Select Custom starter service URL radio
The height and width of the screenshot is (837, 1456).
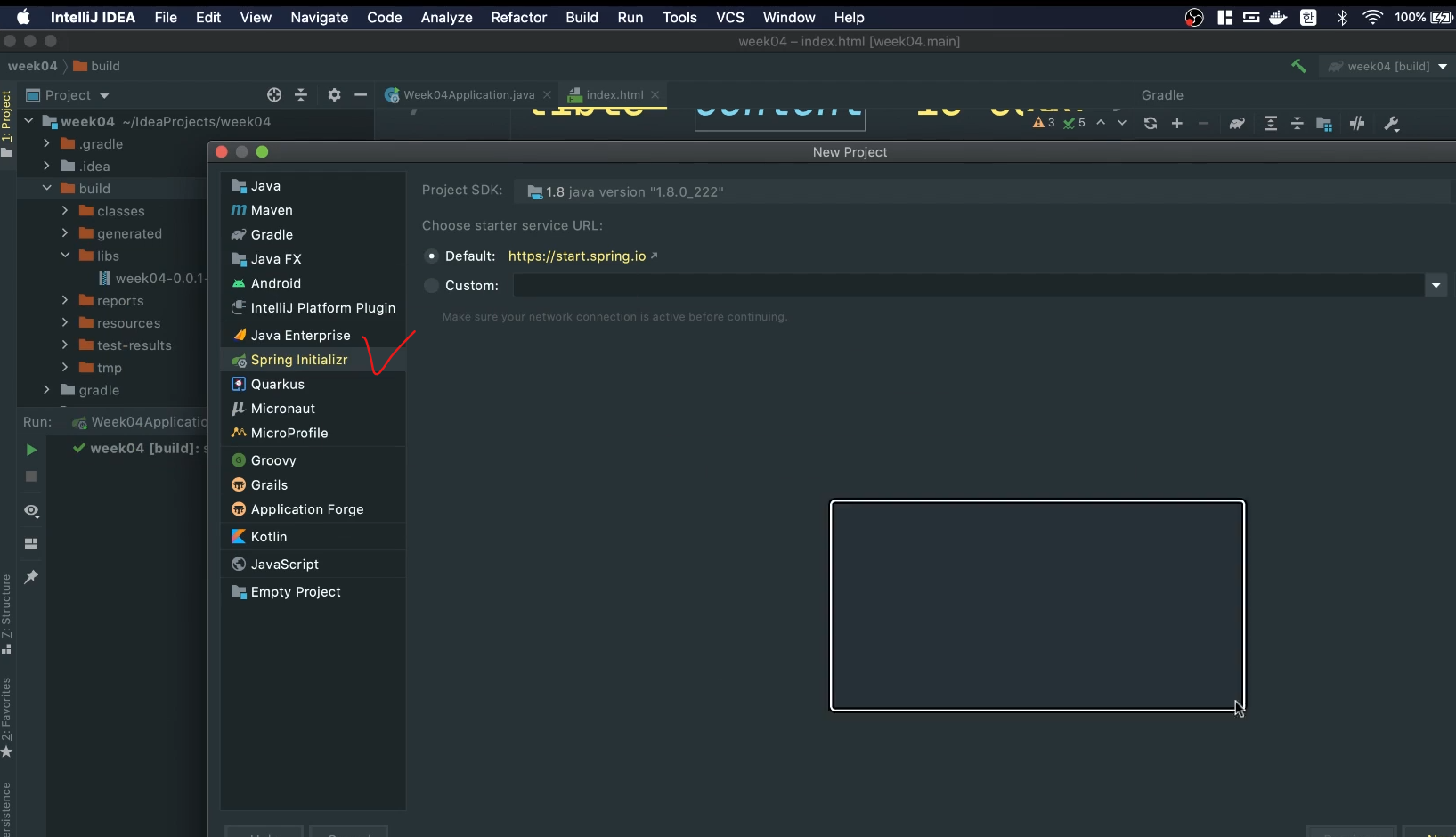(432, 286)
